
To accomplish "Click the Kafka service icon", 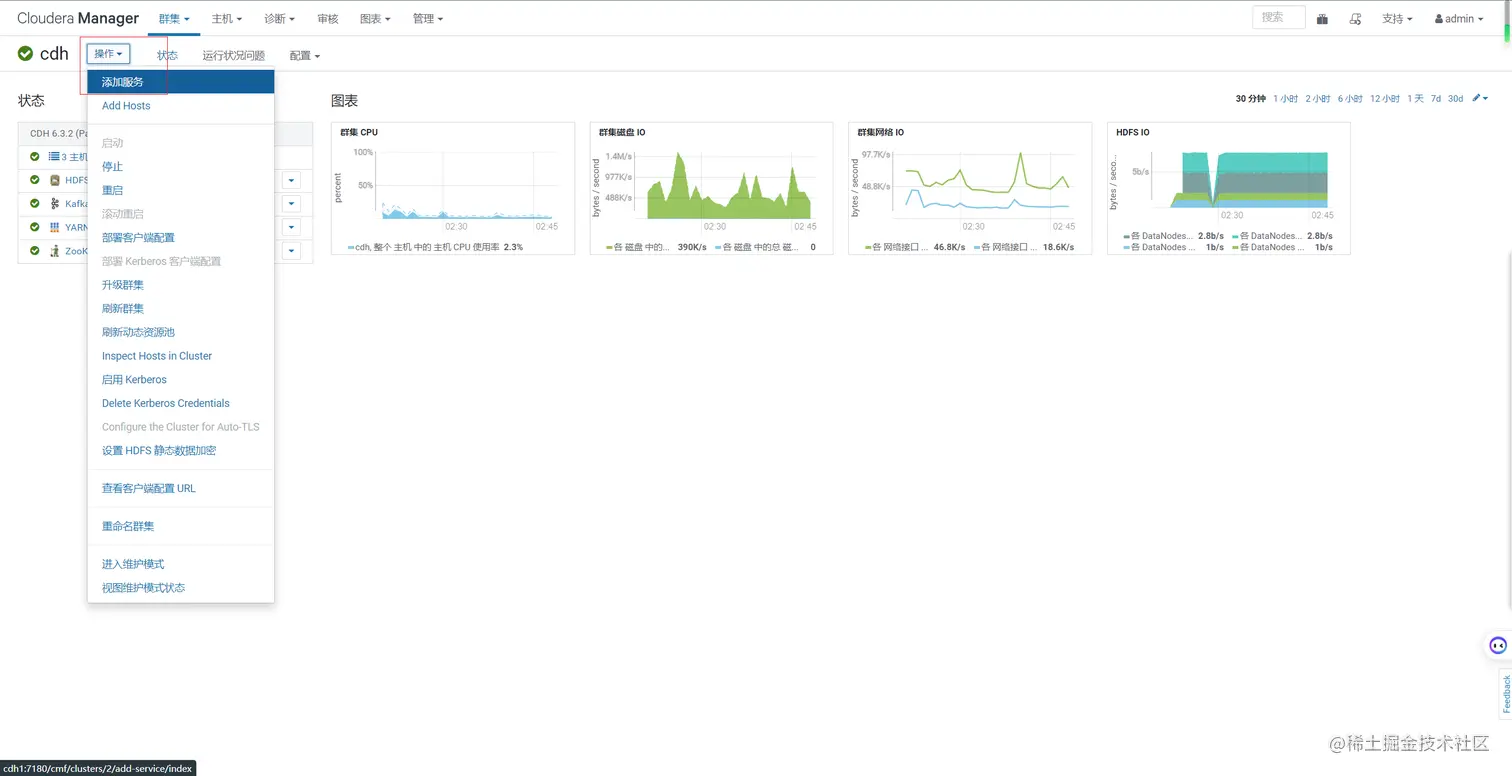I will (55, 203).
